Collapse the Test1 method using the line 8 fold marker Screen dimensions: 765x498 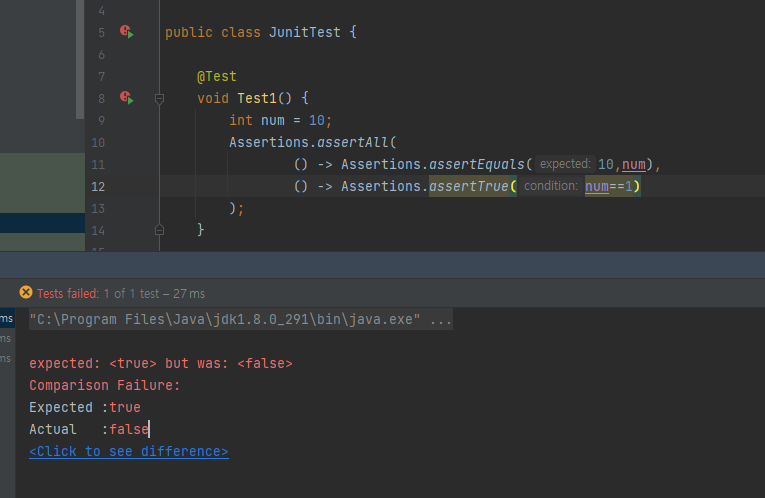159,99
